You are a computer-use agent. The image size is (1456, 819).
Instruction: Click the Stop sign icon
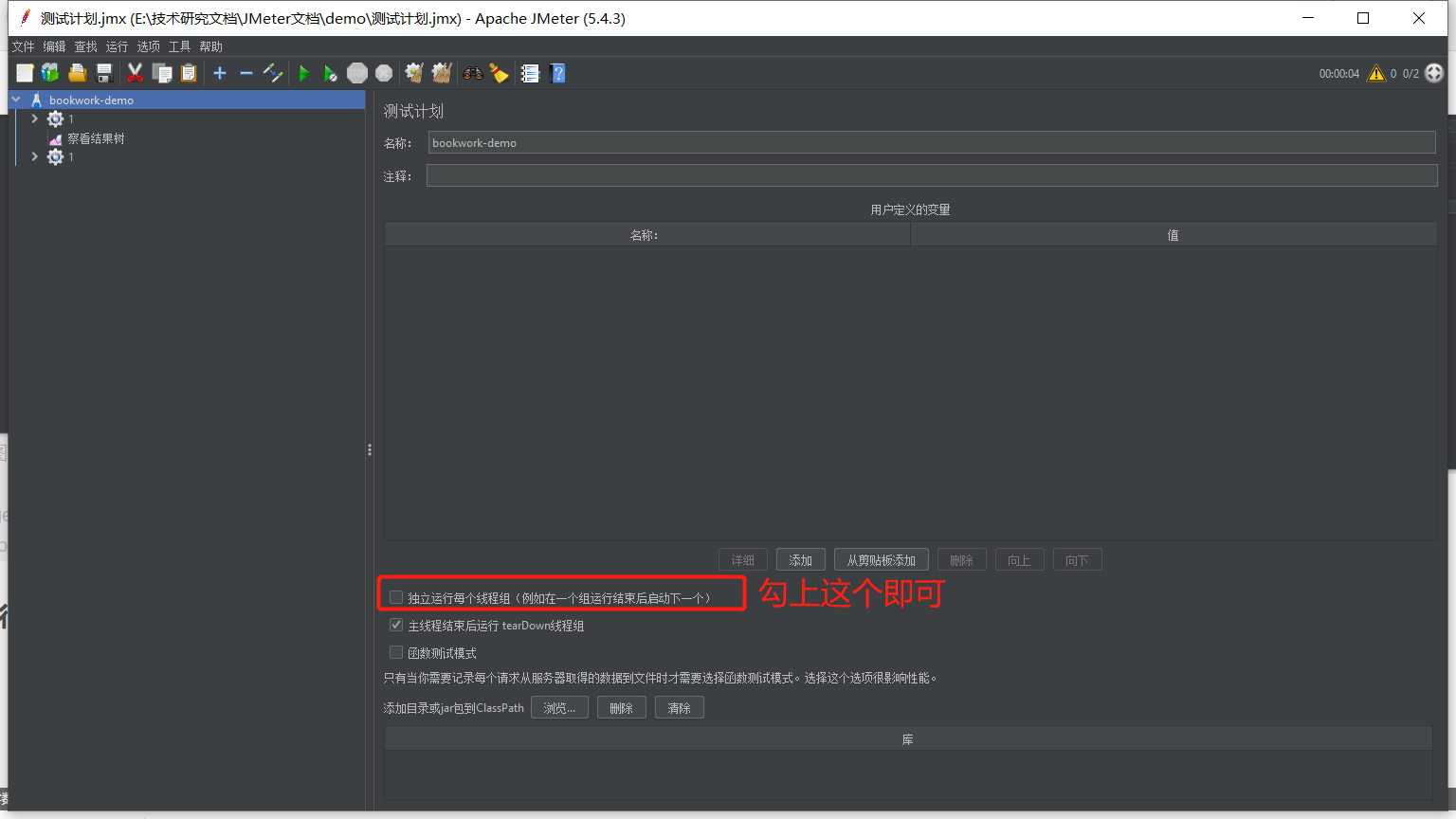pos(357,73)
